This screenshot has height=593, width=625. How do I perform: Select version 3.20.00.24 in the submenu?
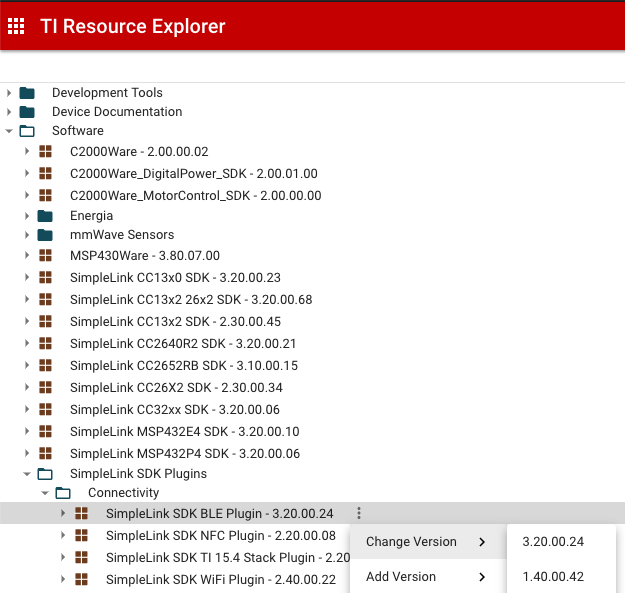point(561,542)
